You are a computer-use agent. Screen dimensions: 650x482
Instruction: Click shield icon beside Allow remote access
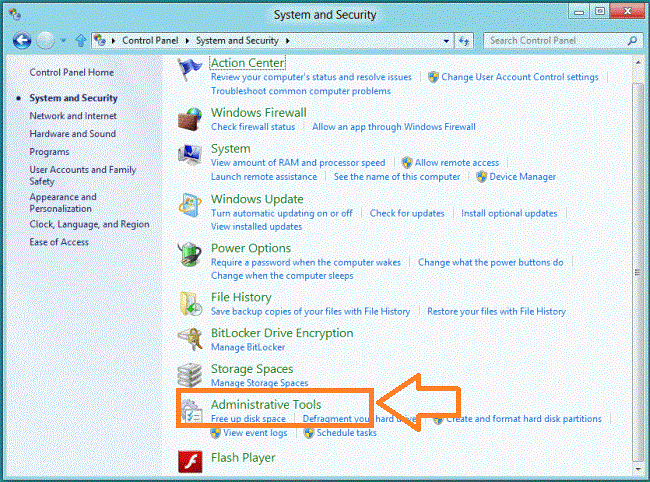[x=407, y=162]
